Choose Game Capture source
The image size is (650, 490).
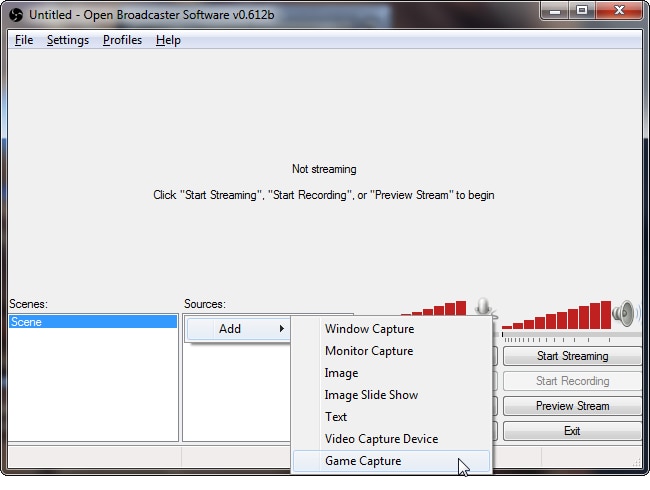point(391,461)
